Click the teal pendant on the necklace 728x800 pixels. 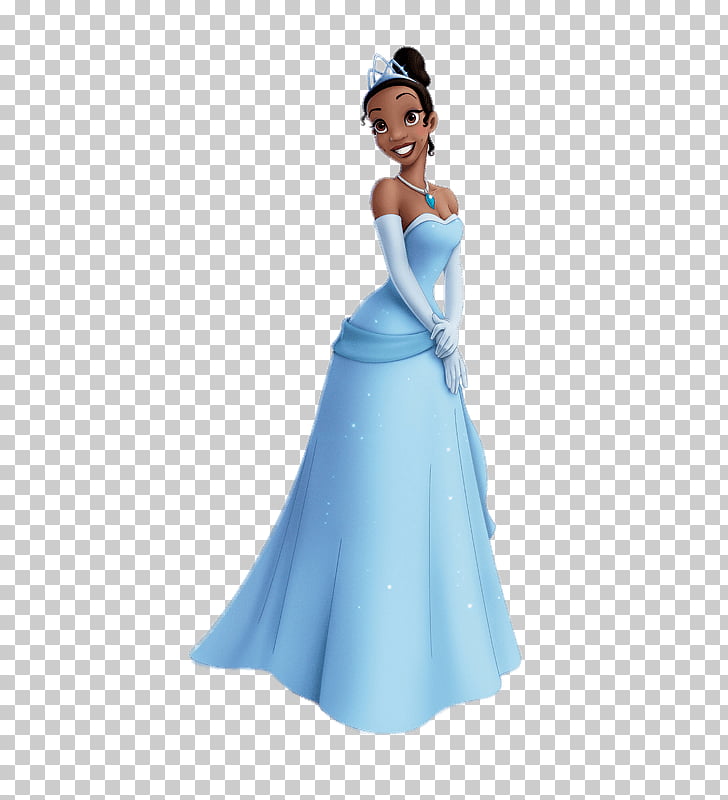tap(429, 198)
